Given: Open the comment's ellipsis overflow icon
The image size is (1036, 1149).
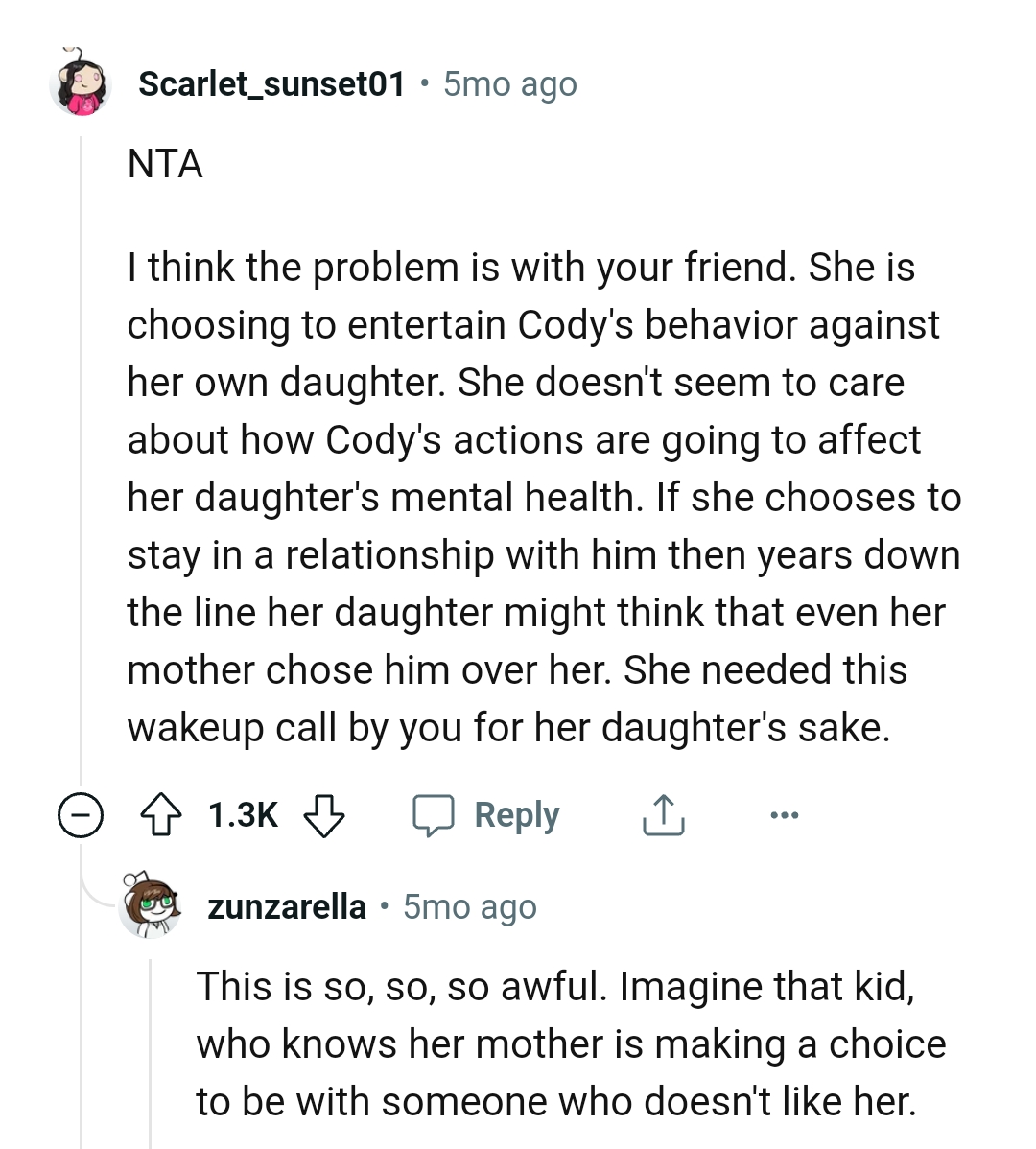Looking at the screenshot, I should [x=785, y=814].
